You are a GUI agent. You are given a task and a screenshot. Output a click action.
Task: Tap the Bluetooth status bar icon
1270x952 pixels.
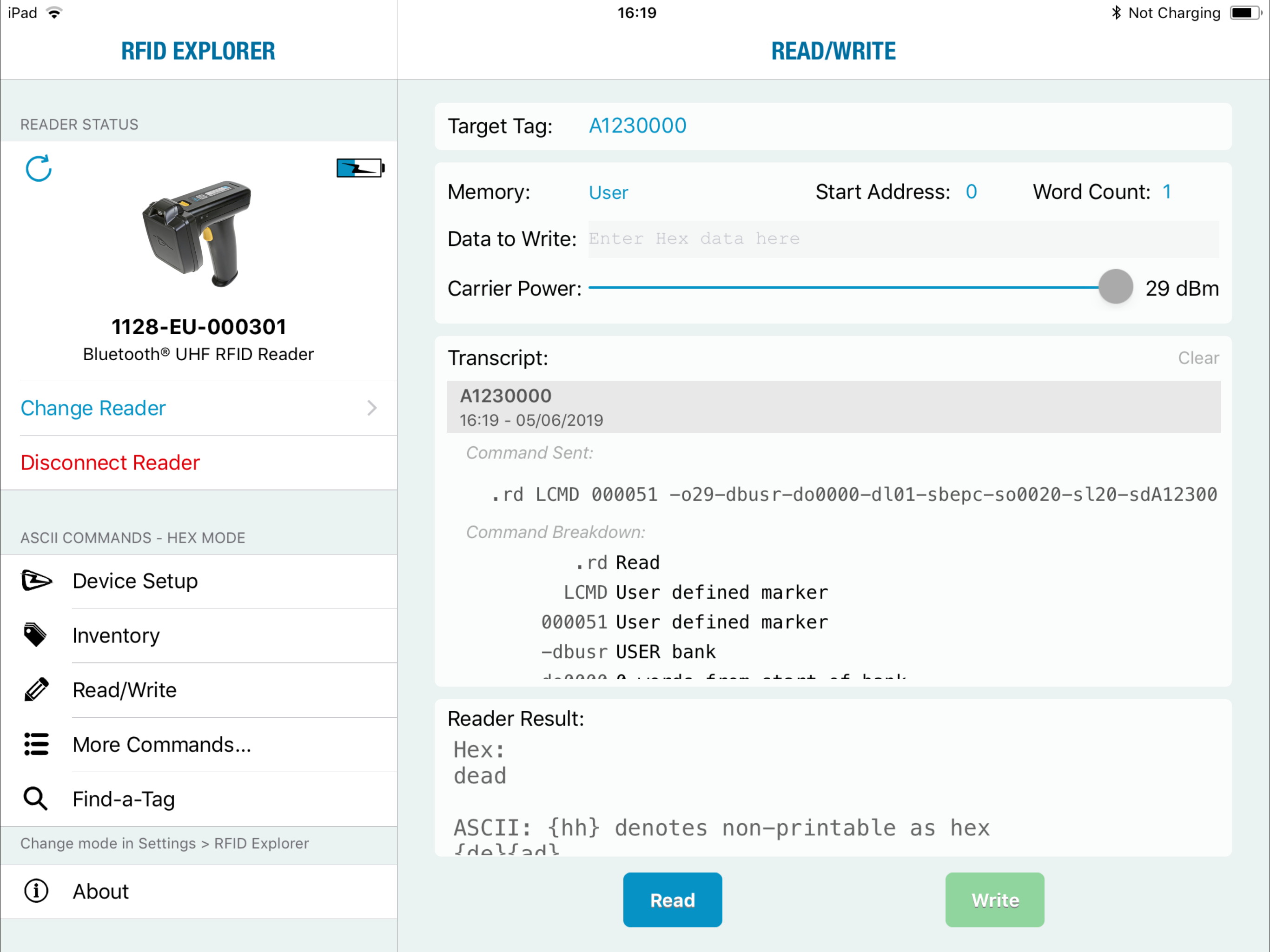point(1116,13)
